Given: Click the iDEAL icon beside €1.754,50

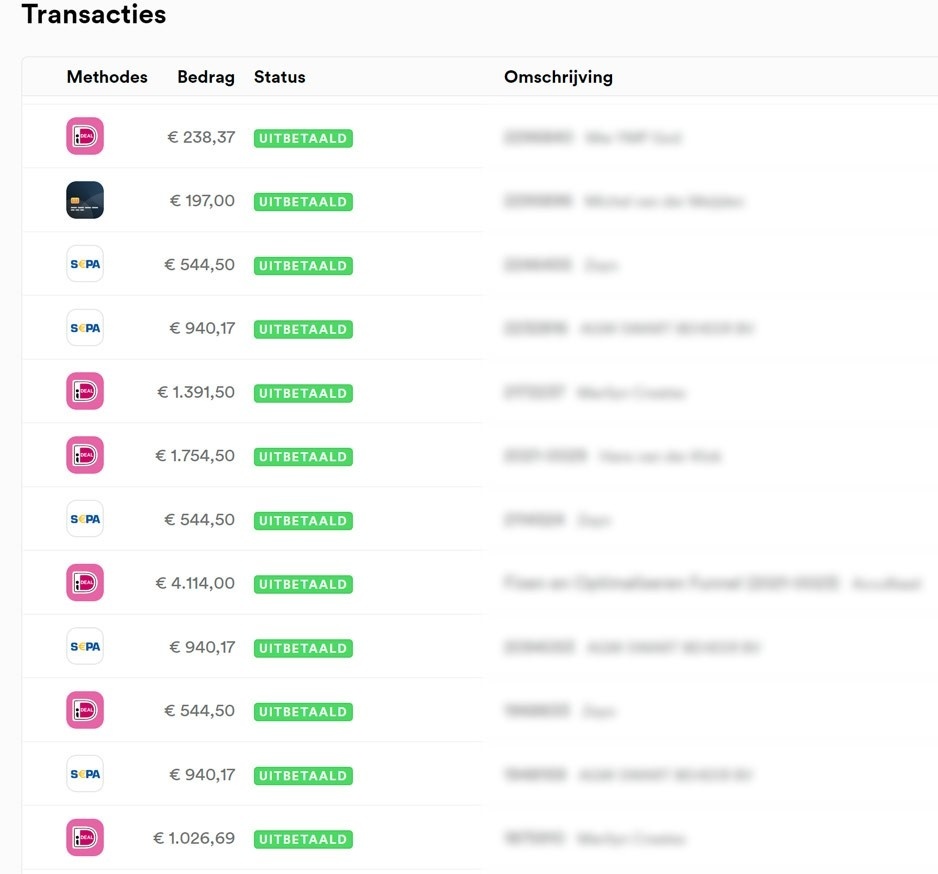Looking at the screenshot, I should point(85,456).
